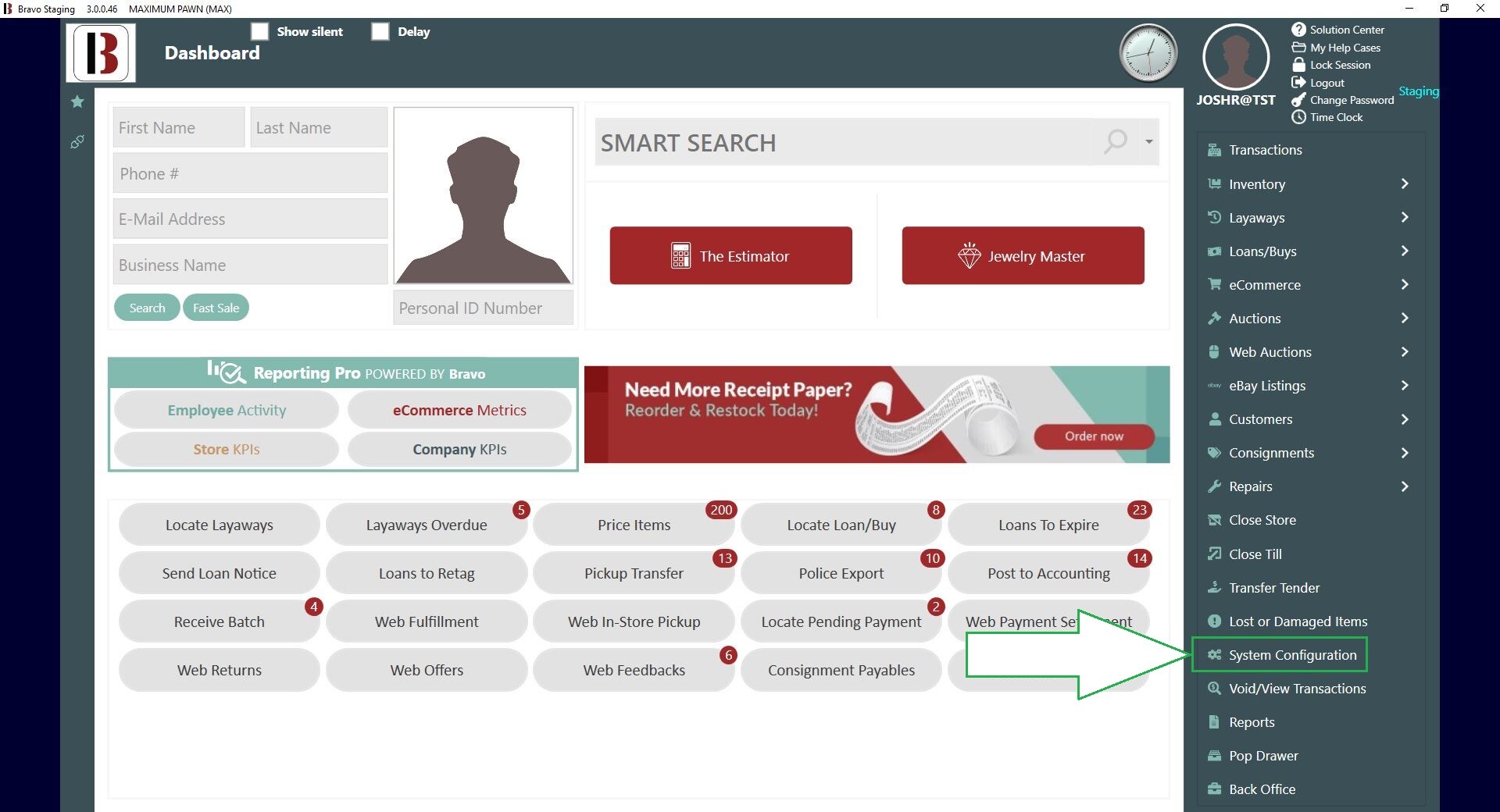Image resolution: width=1500 pixels, height=812 pixels.
Task: Click the Inventory menu icon
Action: click(1214, 184)
